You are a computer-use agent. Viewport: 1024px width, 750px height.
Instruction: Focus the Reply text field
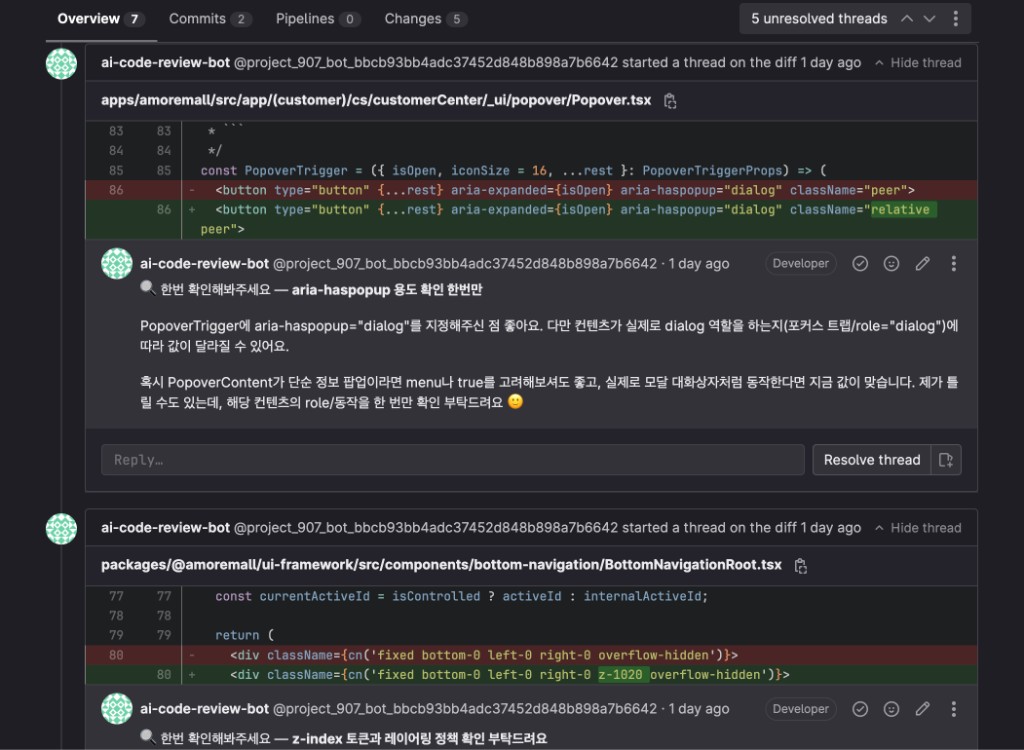point(452,460)
